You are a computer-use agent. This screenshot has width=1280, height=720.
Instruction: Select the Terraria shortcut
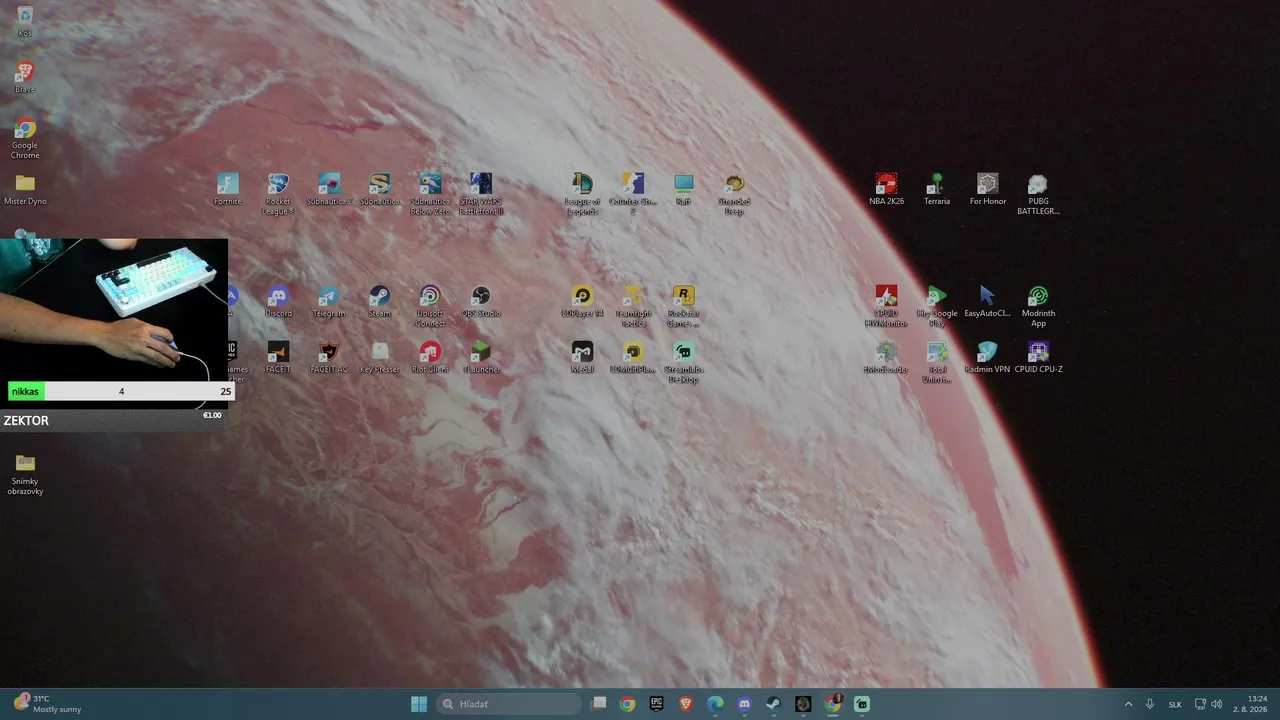click(x=937, y=189)
